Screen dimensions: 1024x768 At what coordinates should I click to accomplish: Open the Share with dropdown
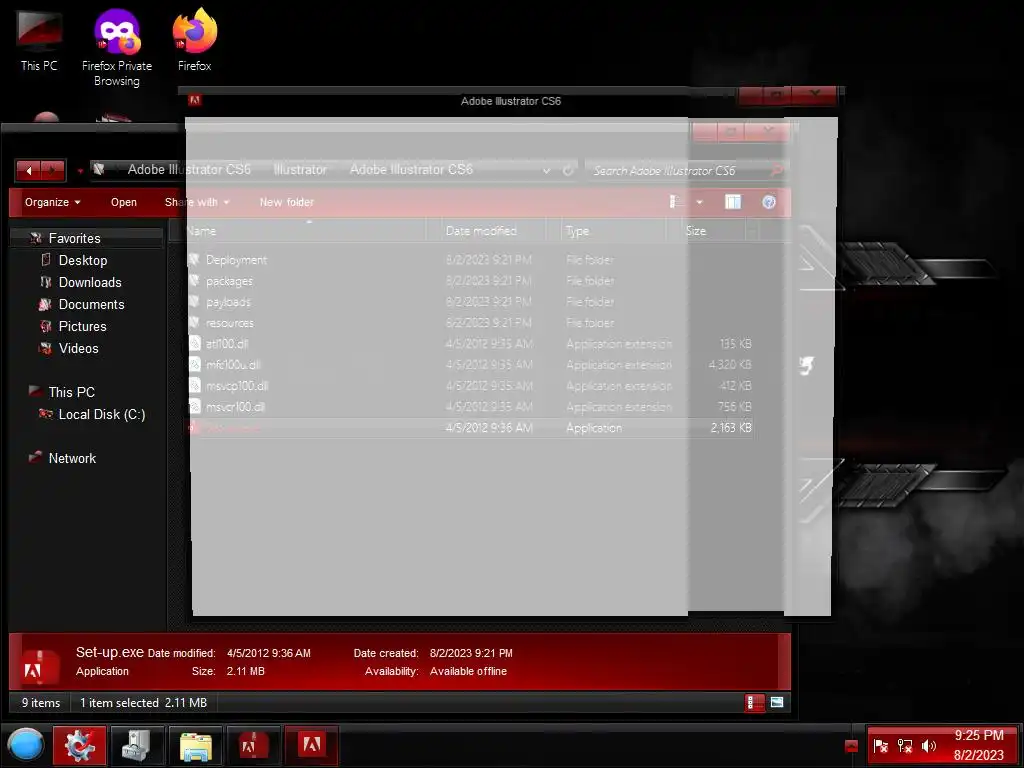(197, 202)
